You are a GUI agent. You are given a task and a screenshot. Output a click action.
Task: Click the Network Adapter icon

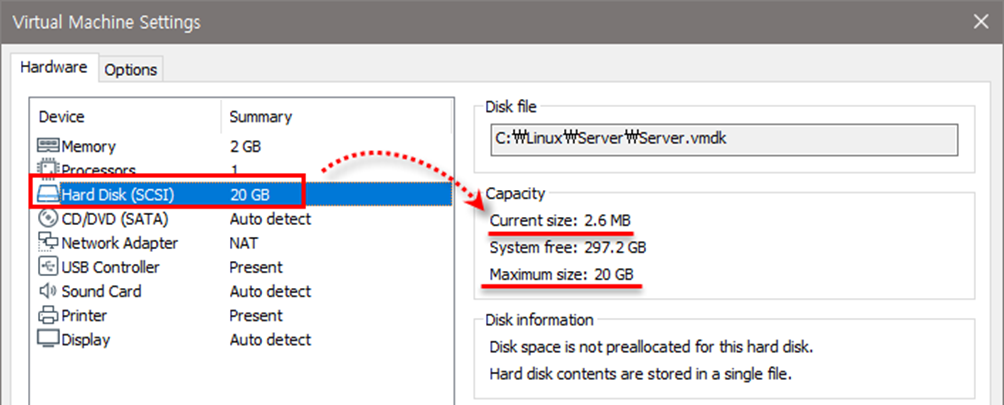click(x=48, y=243)
